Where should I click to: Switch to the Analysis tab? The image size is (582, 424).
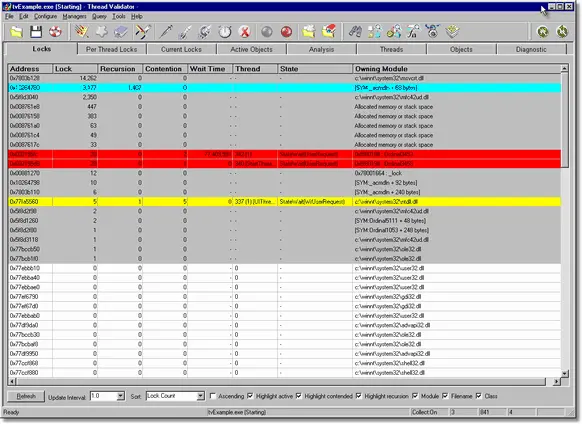pyautogui.click(x=321, y=49)
